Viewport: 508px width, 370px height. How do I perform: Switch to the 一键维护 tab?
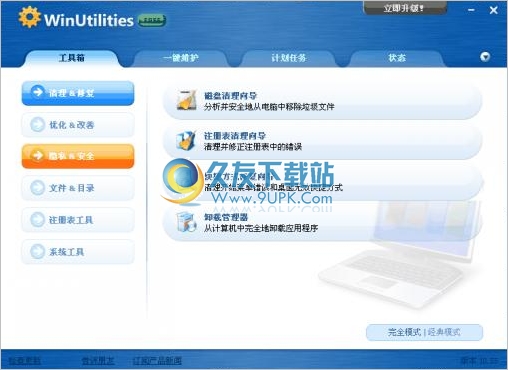[180, 58]
